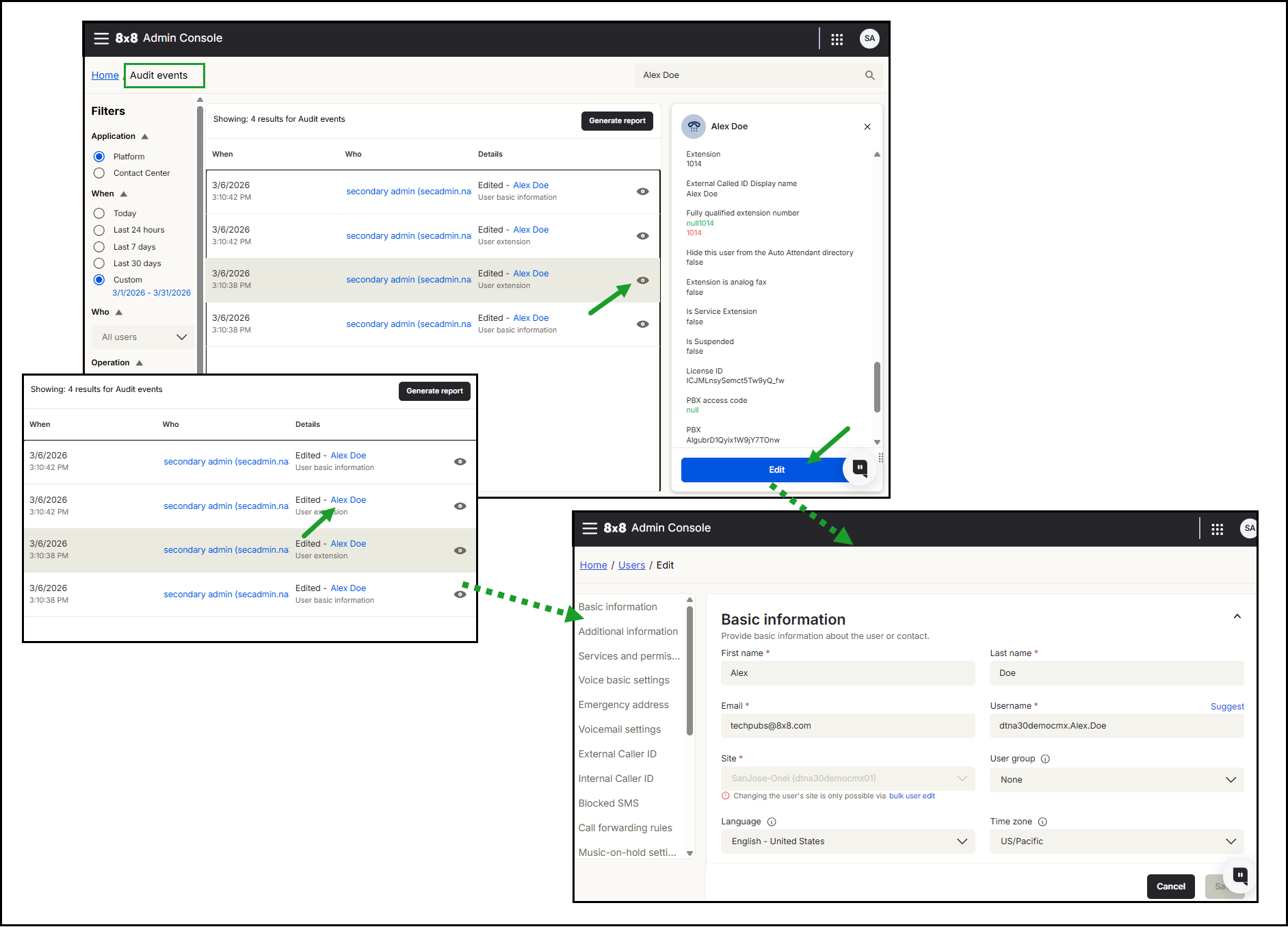View 3:10:42 PM User basic information event in inset list

pyautogui.click(x=460, y=462)
